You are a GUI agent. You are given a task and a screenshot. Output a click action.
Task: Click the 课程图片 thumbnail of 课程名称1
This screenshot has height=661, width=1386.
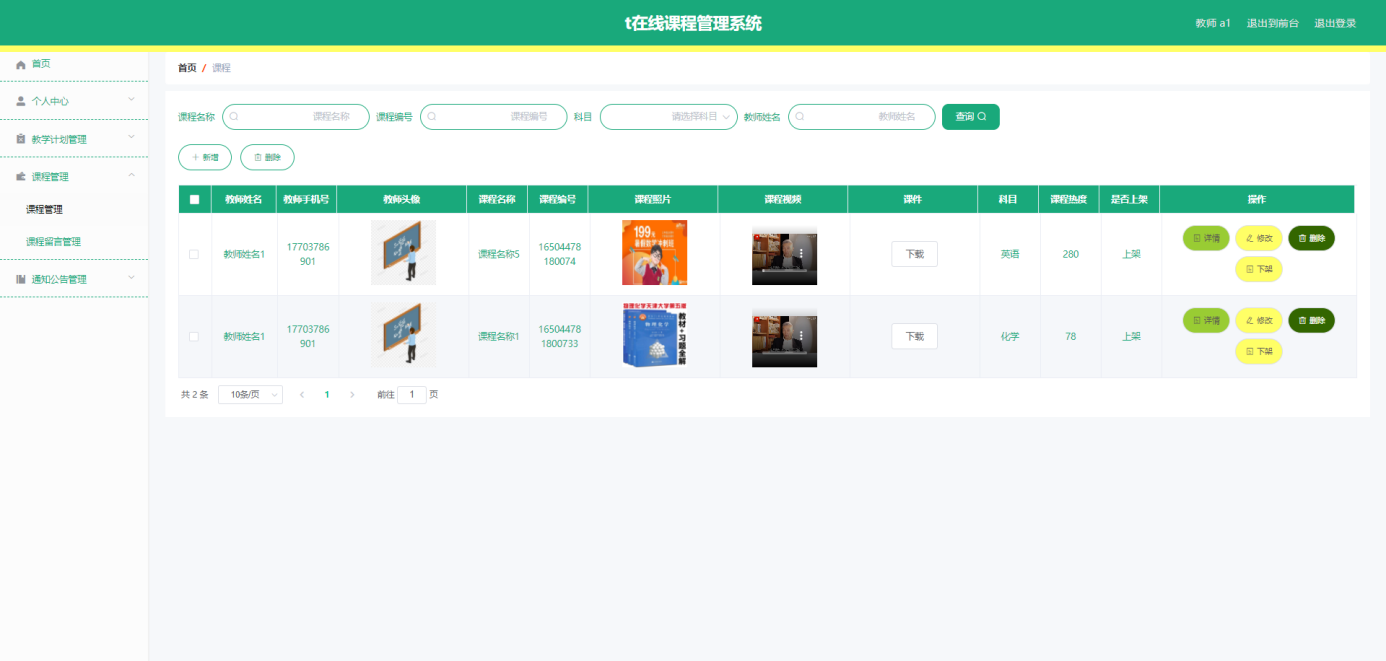653,336
